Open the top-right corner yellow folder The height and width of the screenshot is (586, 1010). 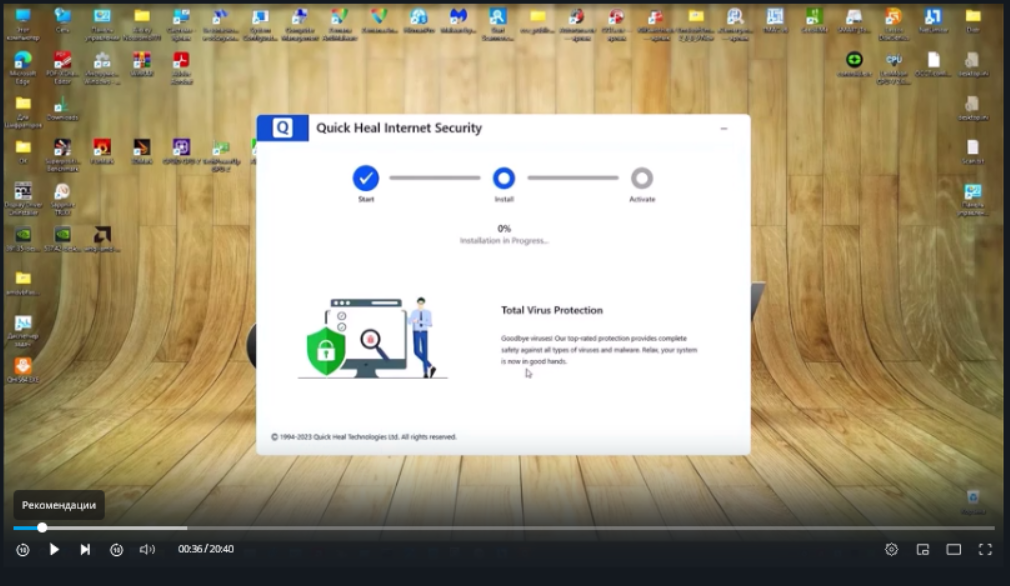tap(973, 21)
